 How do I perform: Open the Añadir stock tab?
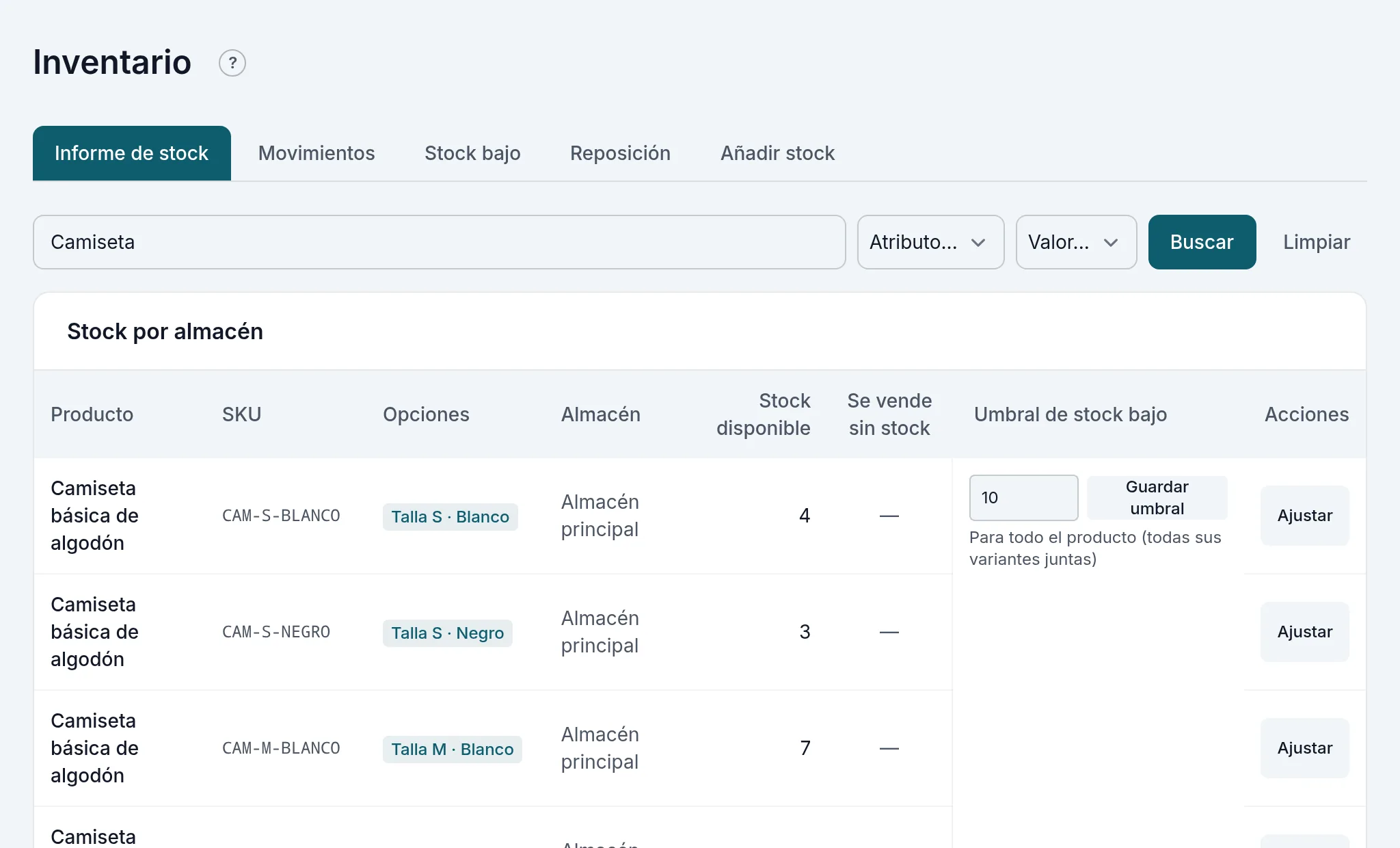click(777, 153)
